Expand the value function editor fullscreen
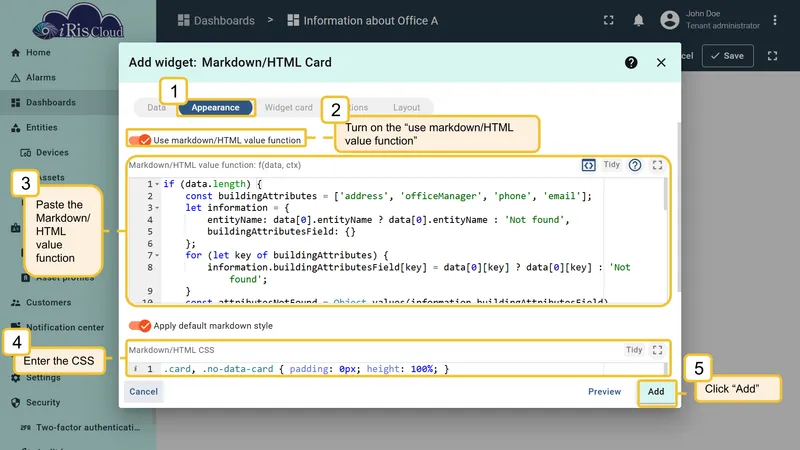 tap(657, 165)
